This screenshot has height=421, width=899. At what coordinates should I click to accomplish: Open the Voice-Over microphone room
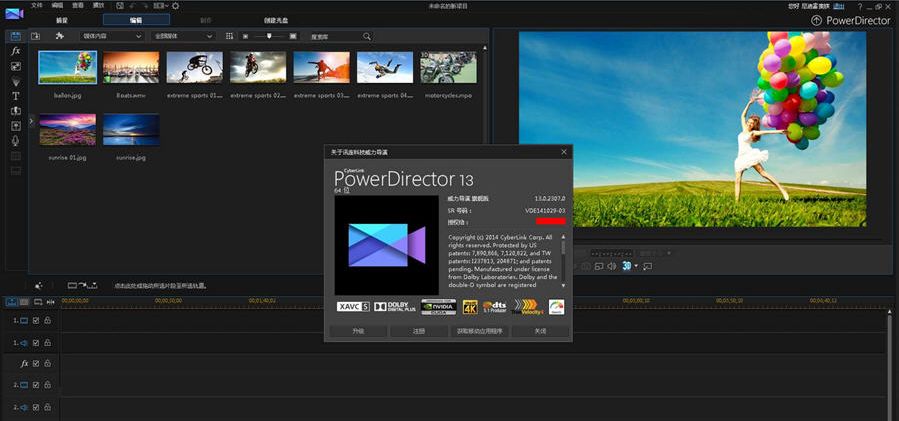(x=16, y=141)
